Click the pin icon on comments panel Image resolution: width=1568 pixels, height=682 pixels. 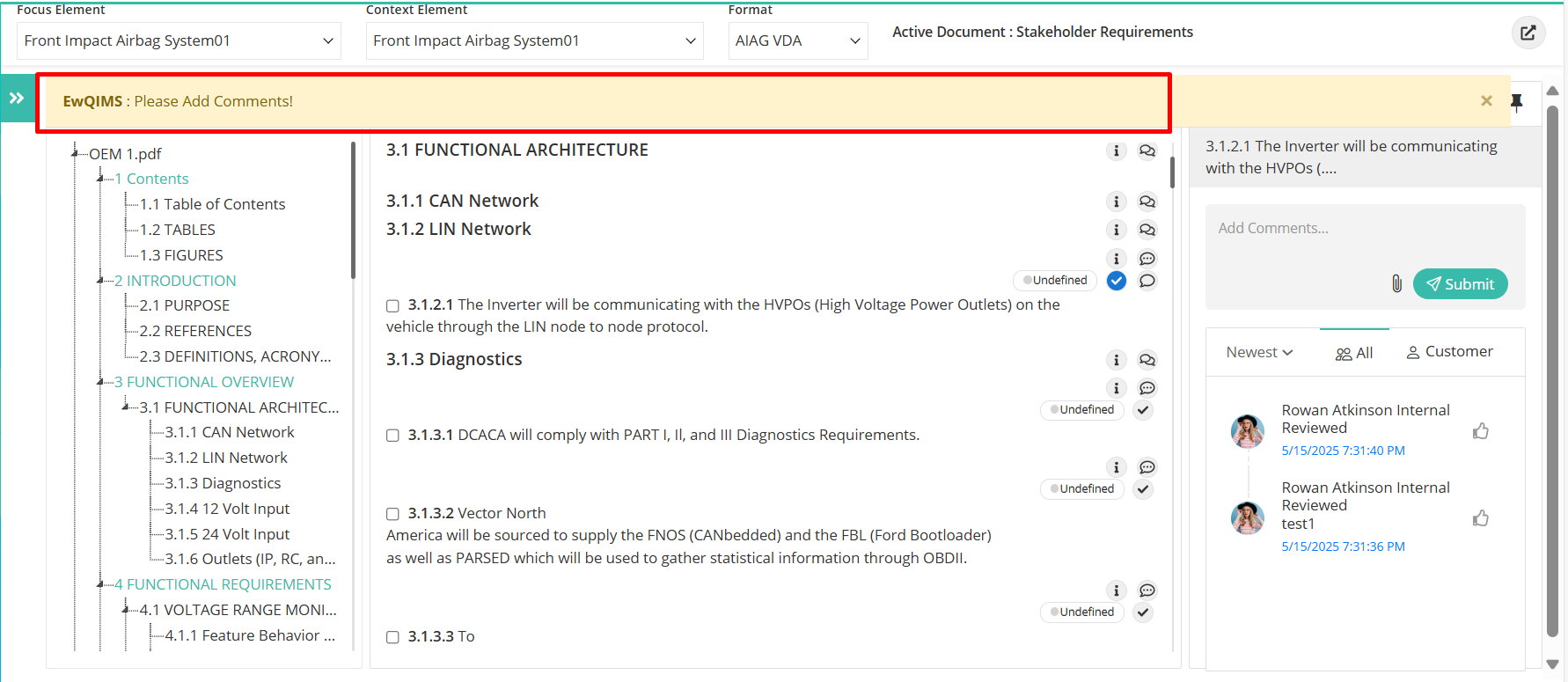coord(1517,102)
